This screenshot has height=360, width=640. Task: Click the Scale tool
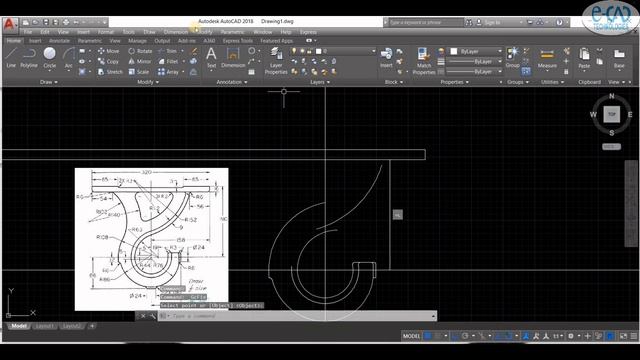(139, 72)
